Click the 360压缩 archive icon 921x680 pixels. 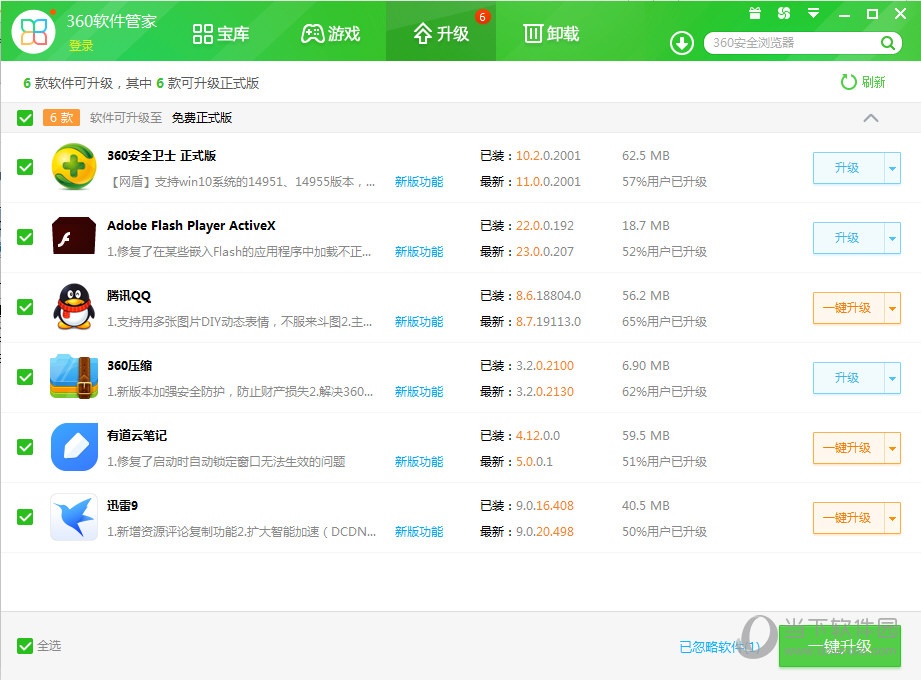click(x=73, y=377)
